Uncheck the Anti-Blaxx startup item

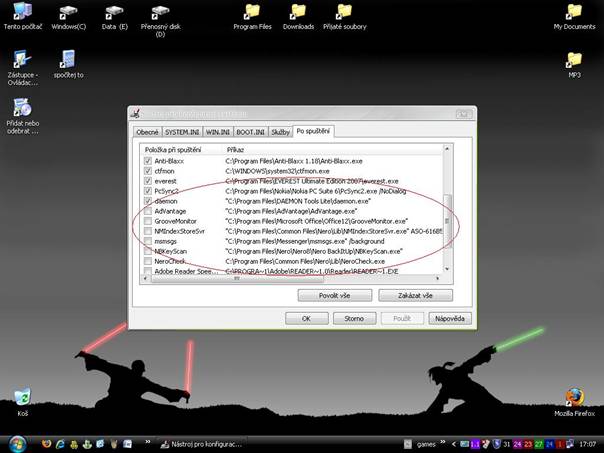coord(148,161)
